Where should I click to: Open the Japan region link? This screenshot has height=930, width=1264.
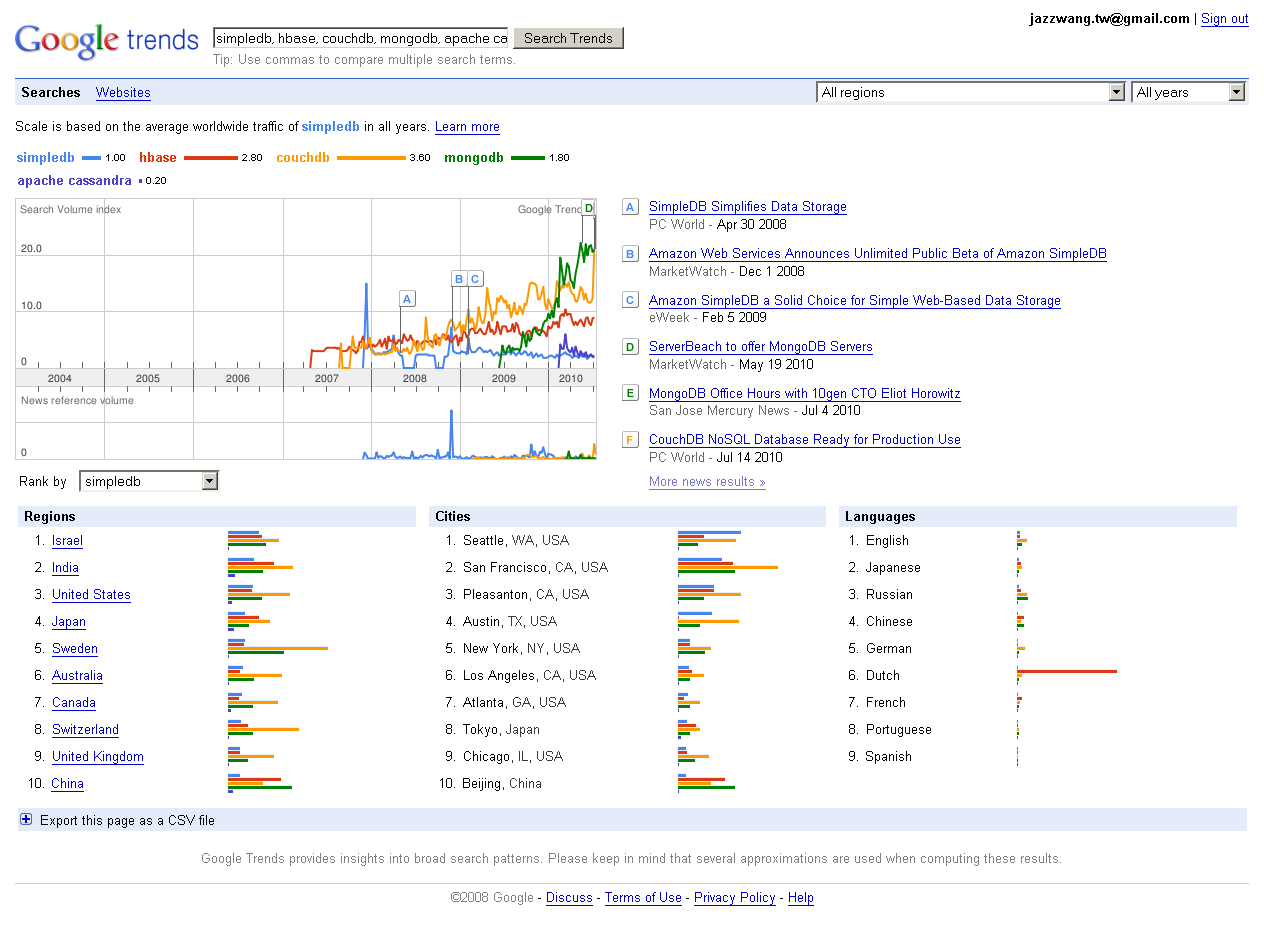(69, 621)
